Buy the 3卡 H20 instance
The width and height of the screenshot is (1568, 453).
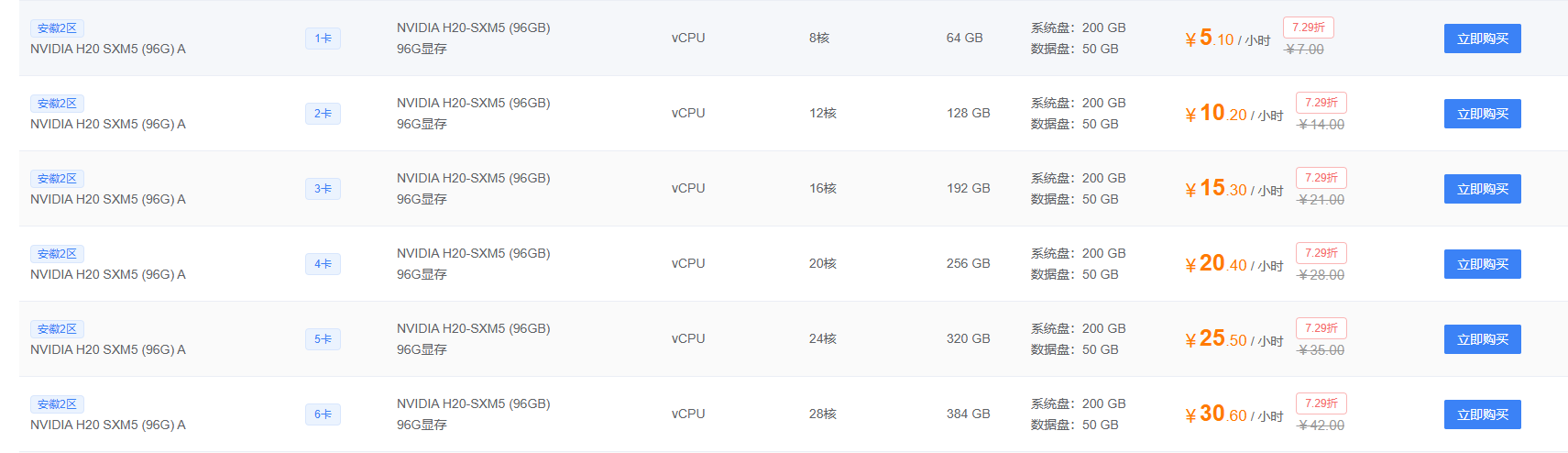coord(1482,189)
